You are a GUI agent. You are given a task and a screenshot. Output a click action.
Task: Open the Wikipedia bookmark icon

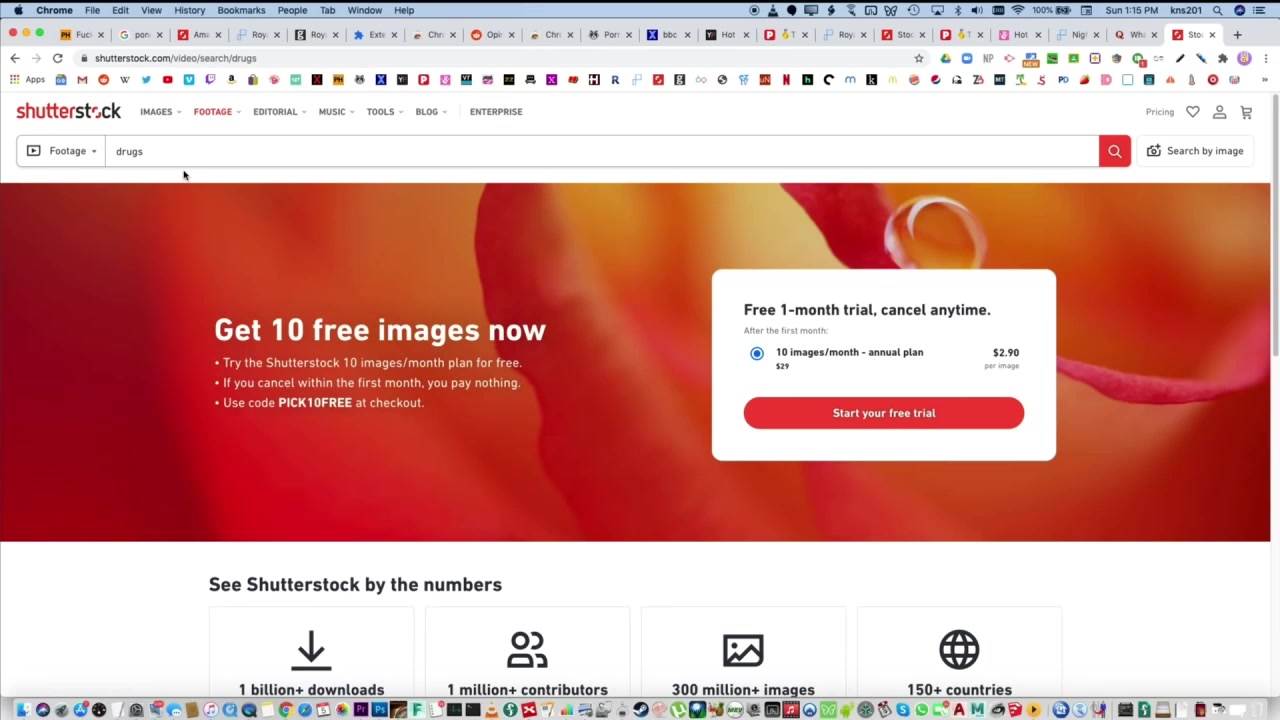(x=124, y=80)
